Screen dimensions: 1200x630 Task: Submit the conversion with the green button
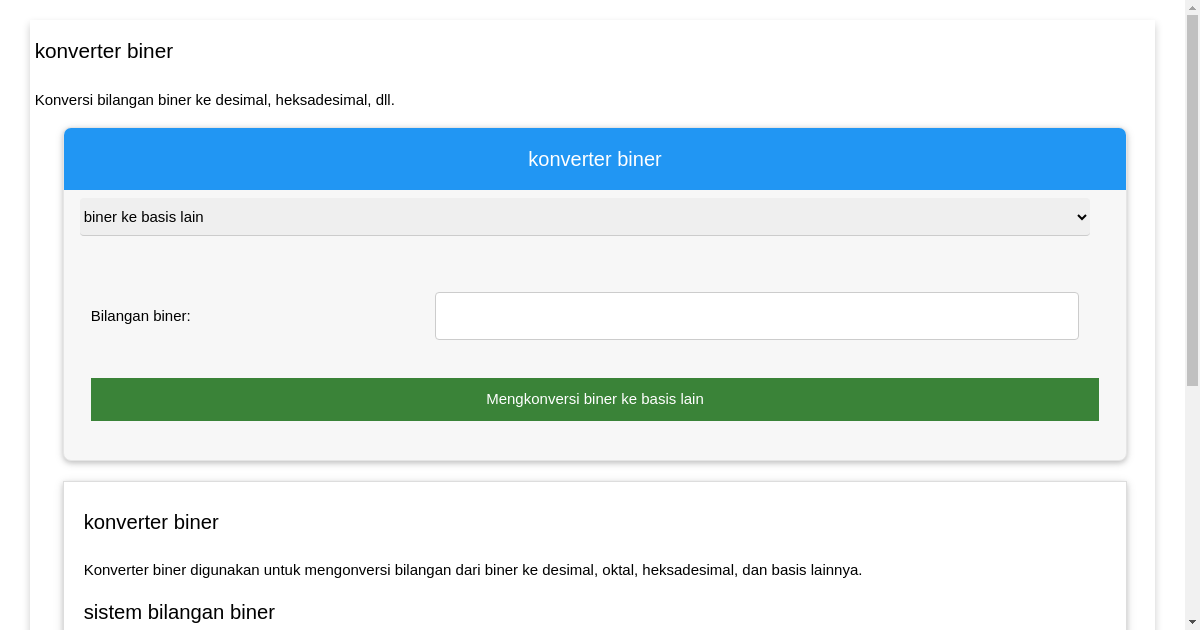[x=594, y=399]
